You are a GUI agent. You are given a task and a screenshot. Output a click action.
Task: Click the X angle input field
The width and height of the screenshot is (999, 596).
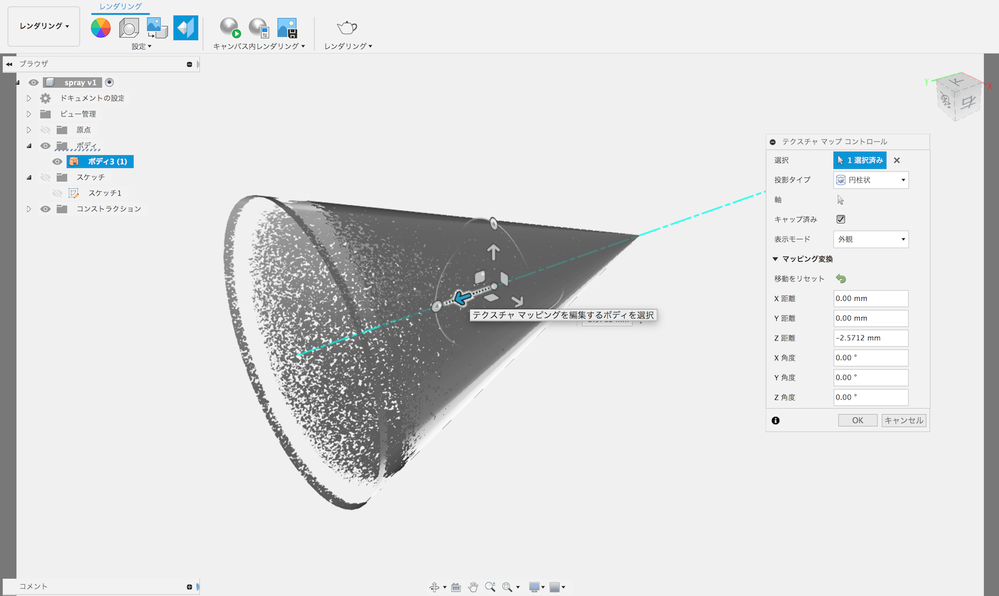pos(871,358)
